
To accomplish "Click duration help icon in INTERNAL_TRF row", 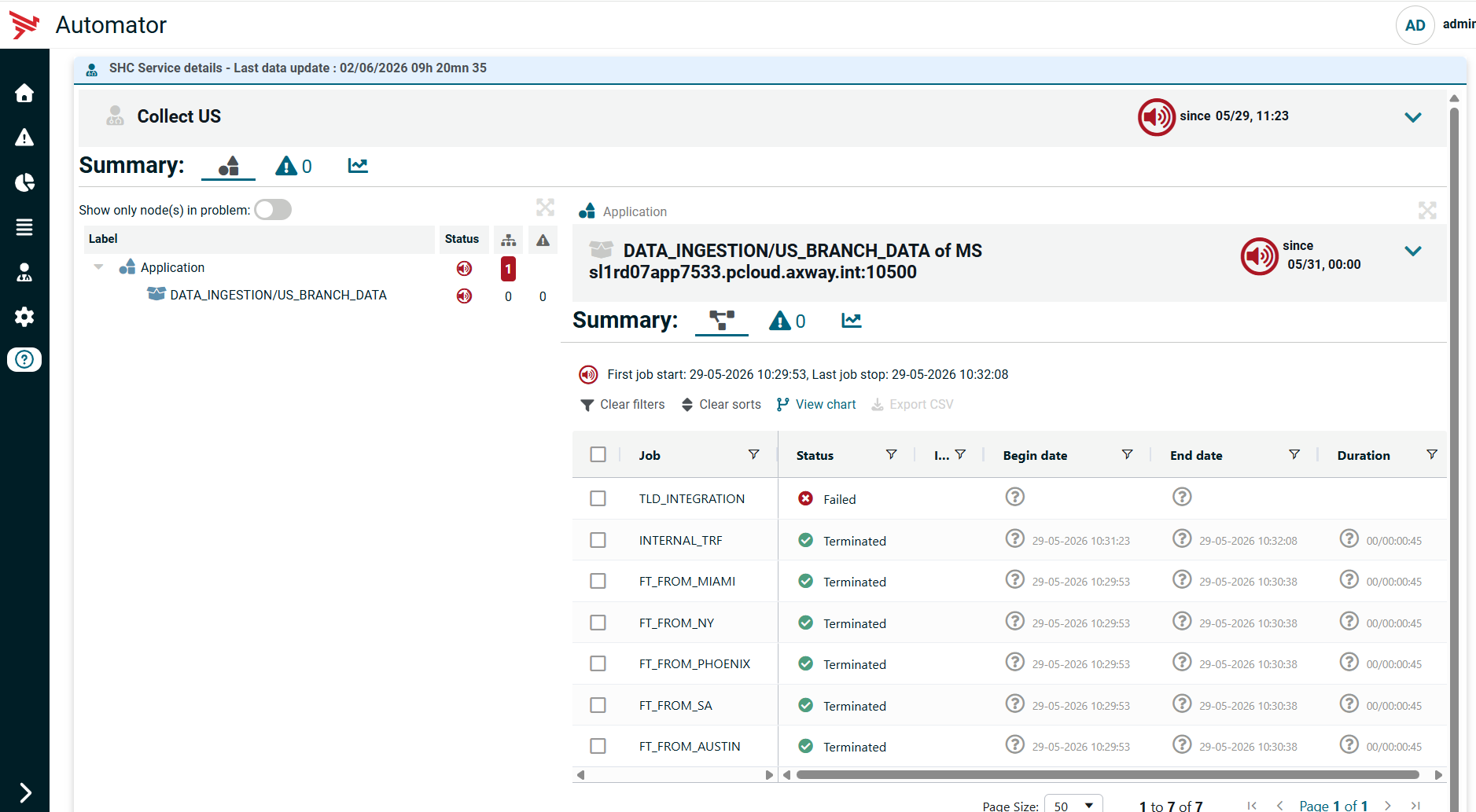I will (1349, 538).
